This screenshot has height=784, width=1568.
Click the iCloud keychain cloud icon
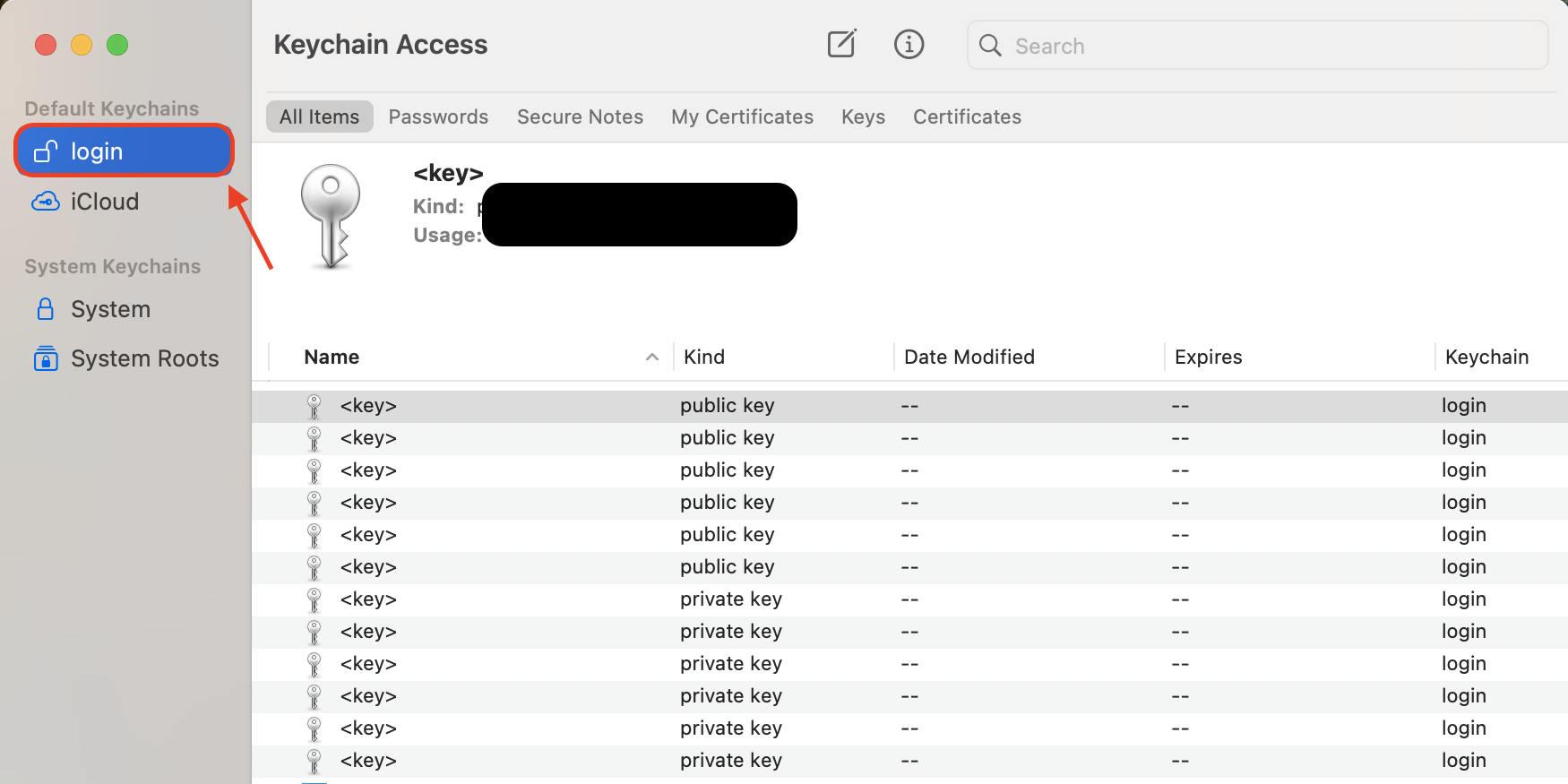[45, 201]
